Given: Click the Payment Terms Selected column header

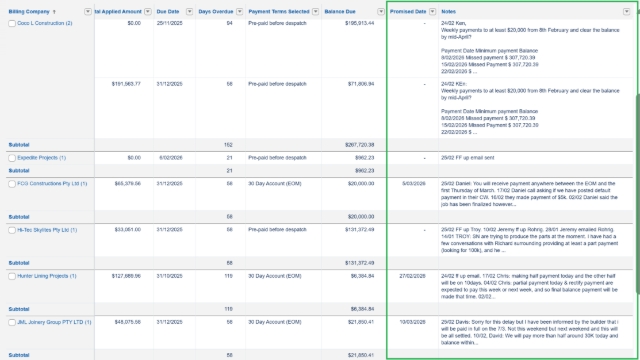Looking at the screenshot, I should pos(279,11).
